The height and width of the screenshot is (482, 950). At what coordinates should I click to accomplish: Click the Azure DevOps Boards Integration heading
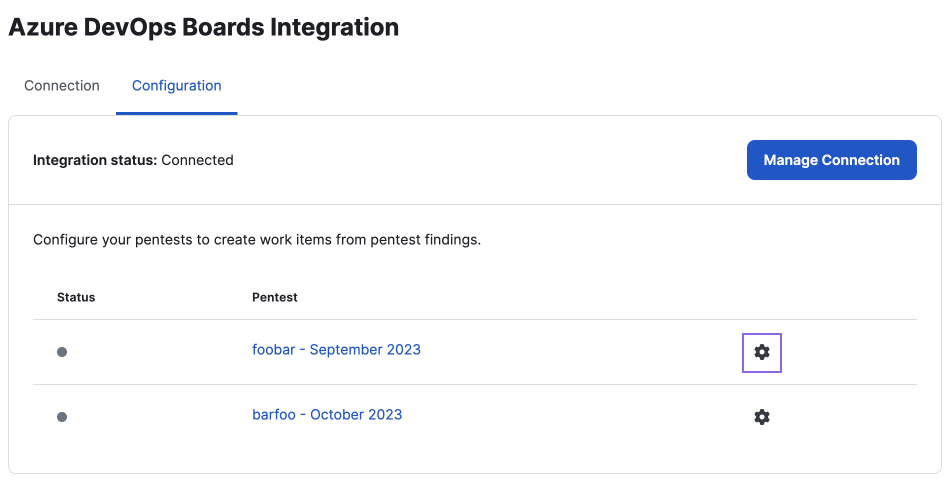(x=204, y=27)
